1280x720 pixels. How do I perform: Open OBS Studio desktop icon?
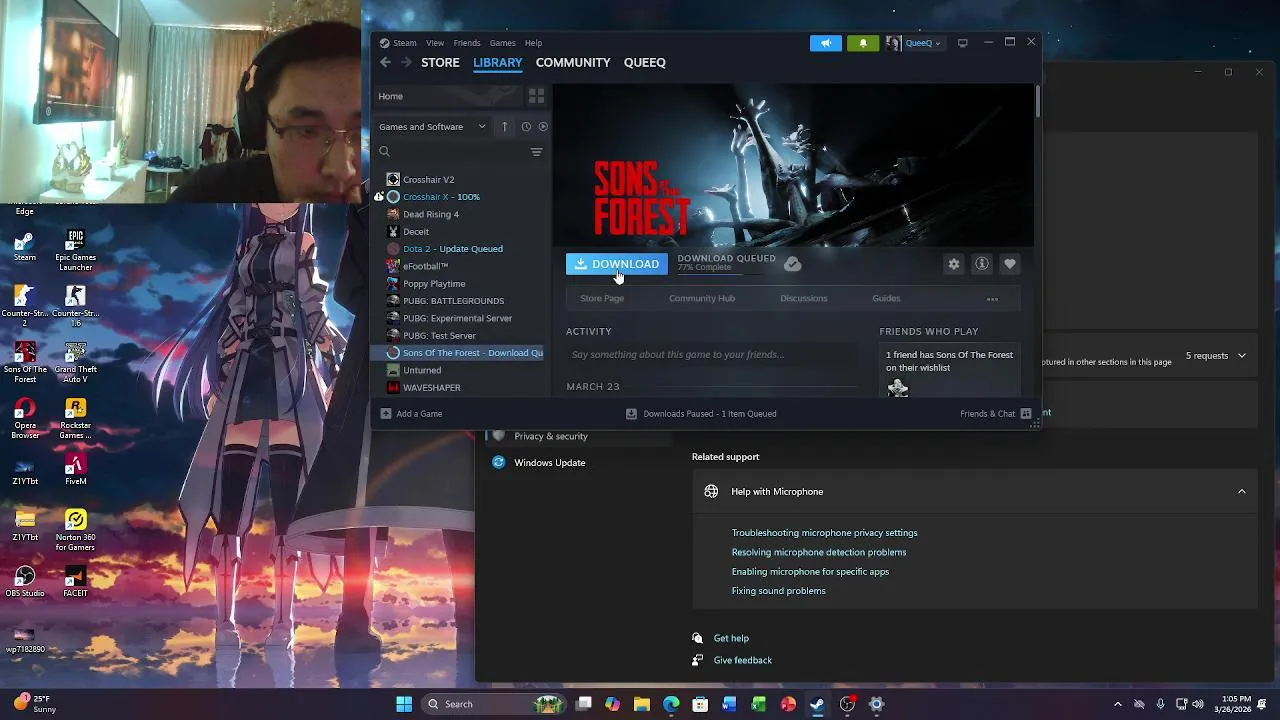point(25,583)
